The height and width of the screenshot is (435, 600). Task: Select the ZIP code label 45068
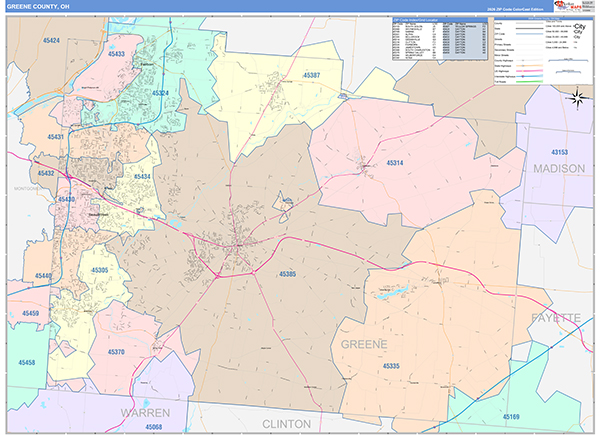[x=153, y=427]
